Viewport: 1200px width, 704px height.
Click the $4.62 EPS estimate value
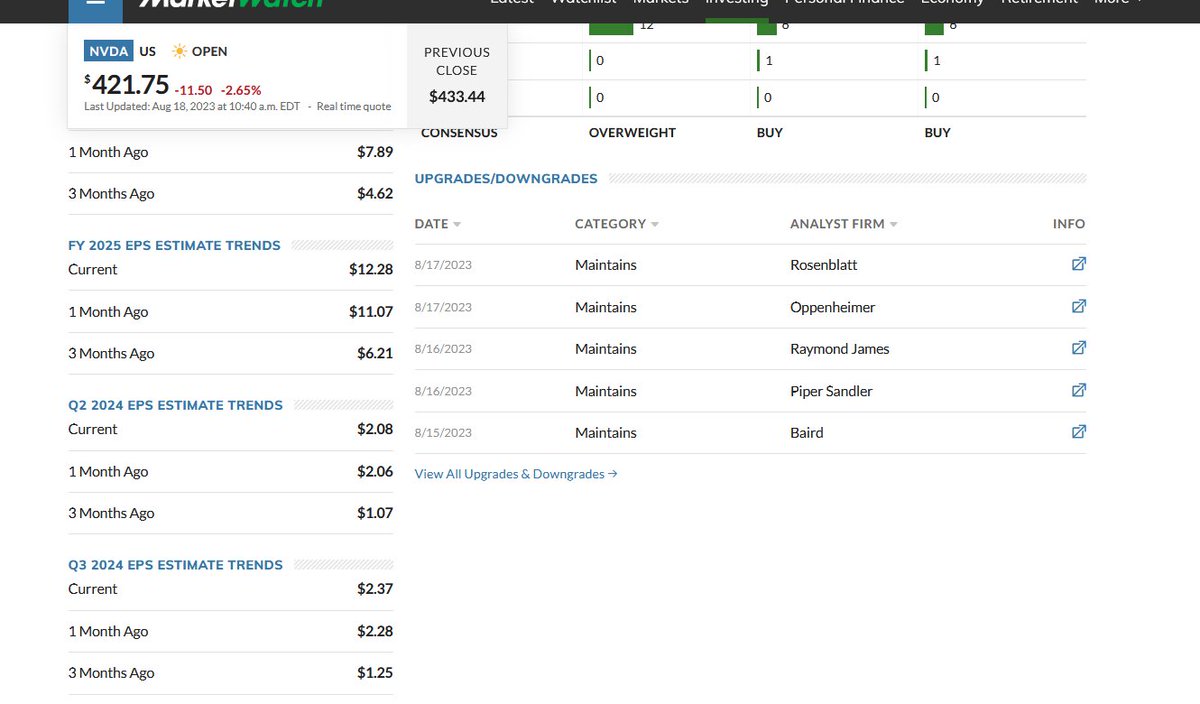click(375, 194)
